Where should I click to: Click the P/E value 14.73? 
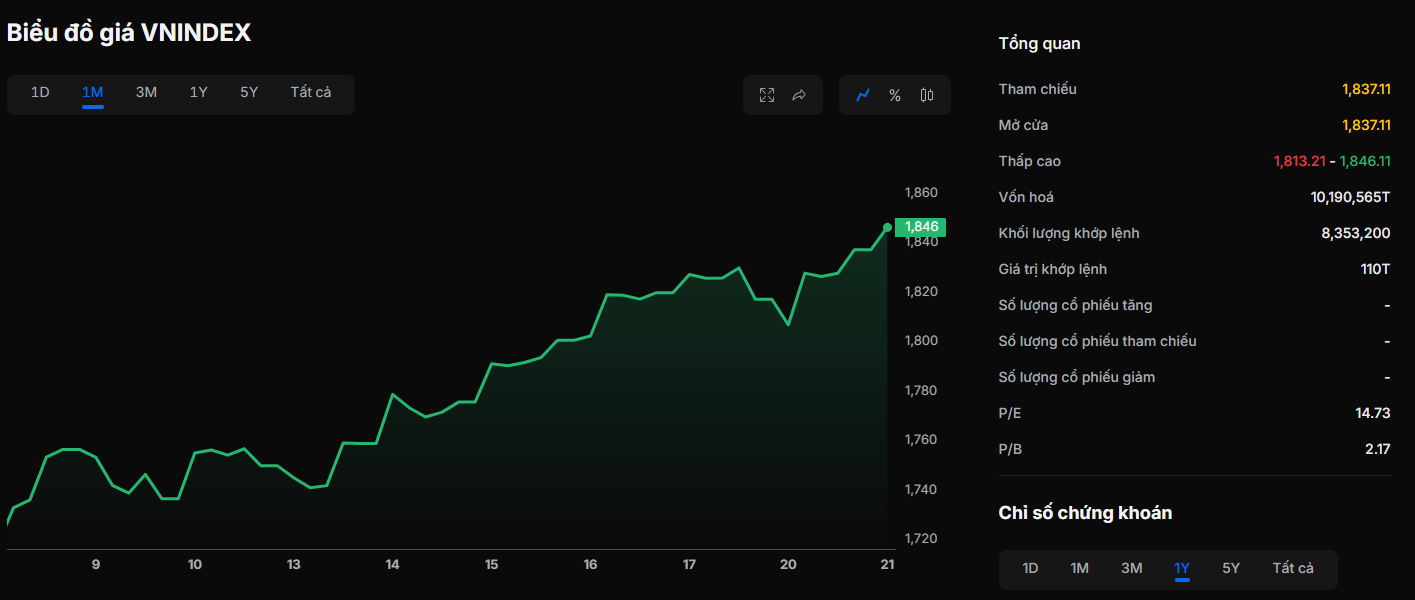pyautogui.click(x=1373, y=413)
